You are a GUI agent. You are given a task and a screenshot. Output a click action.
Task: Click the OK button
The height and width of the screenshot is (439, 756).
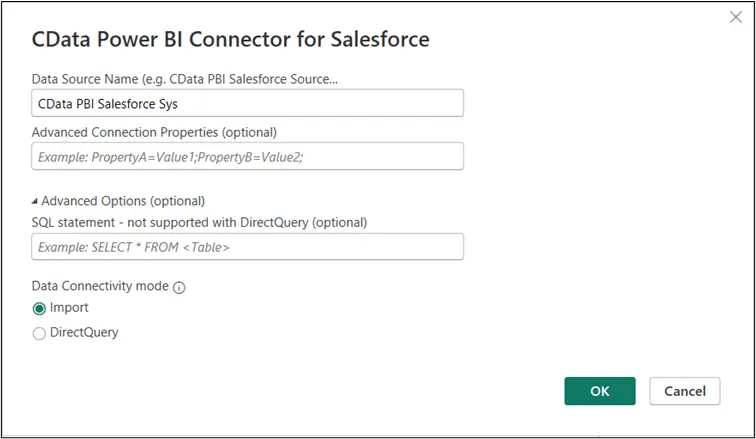click(599, 391)
